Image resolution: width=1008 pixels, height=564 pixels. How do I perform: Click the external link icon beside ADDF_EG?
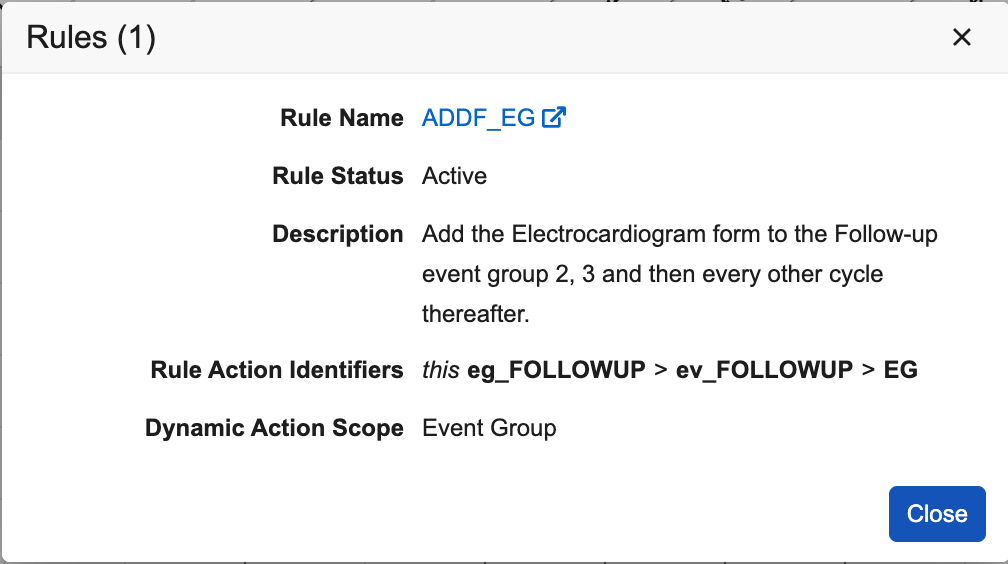pyautogui.click(x=554, y=118)
